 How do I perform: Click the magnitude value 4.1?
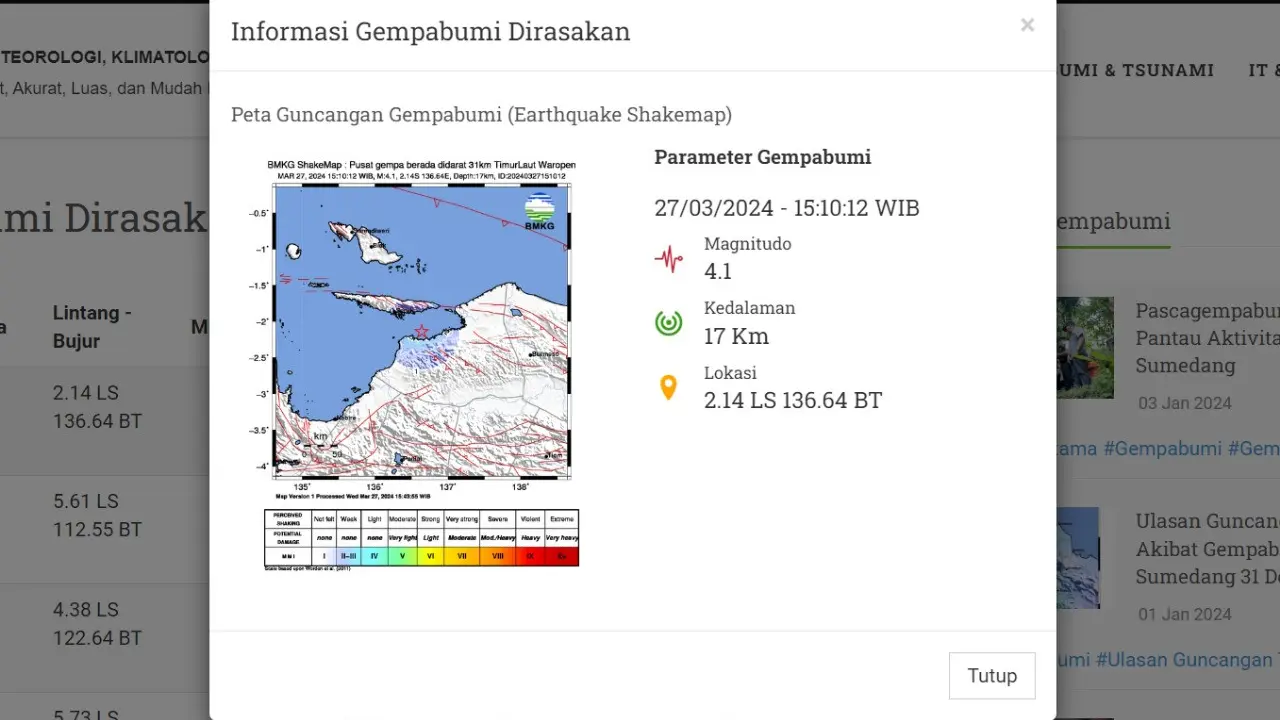point(718,272)
